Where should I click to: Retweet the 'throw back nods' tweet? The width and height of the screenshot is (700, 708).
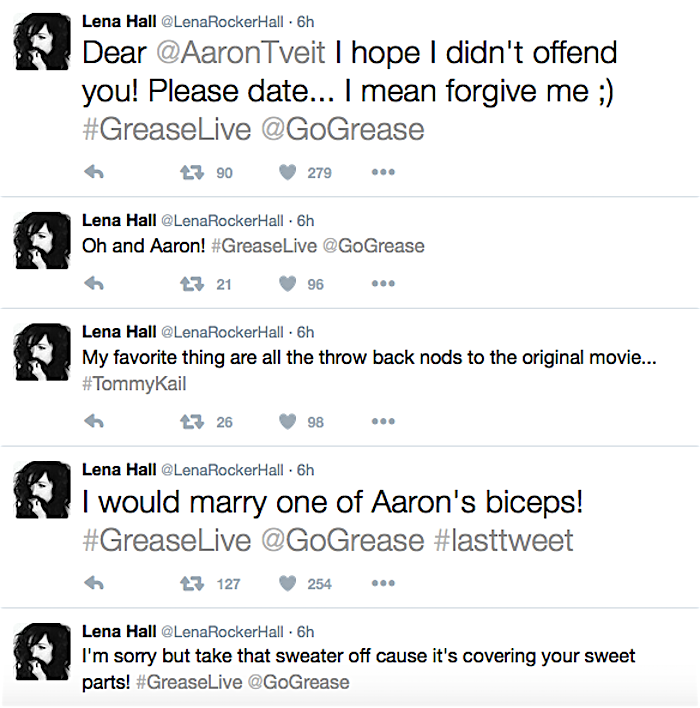click(x=190, y=422)
